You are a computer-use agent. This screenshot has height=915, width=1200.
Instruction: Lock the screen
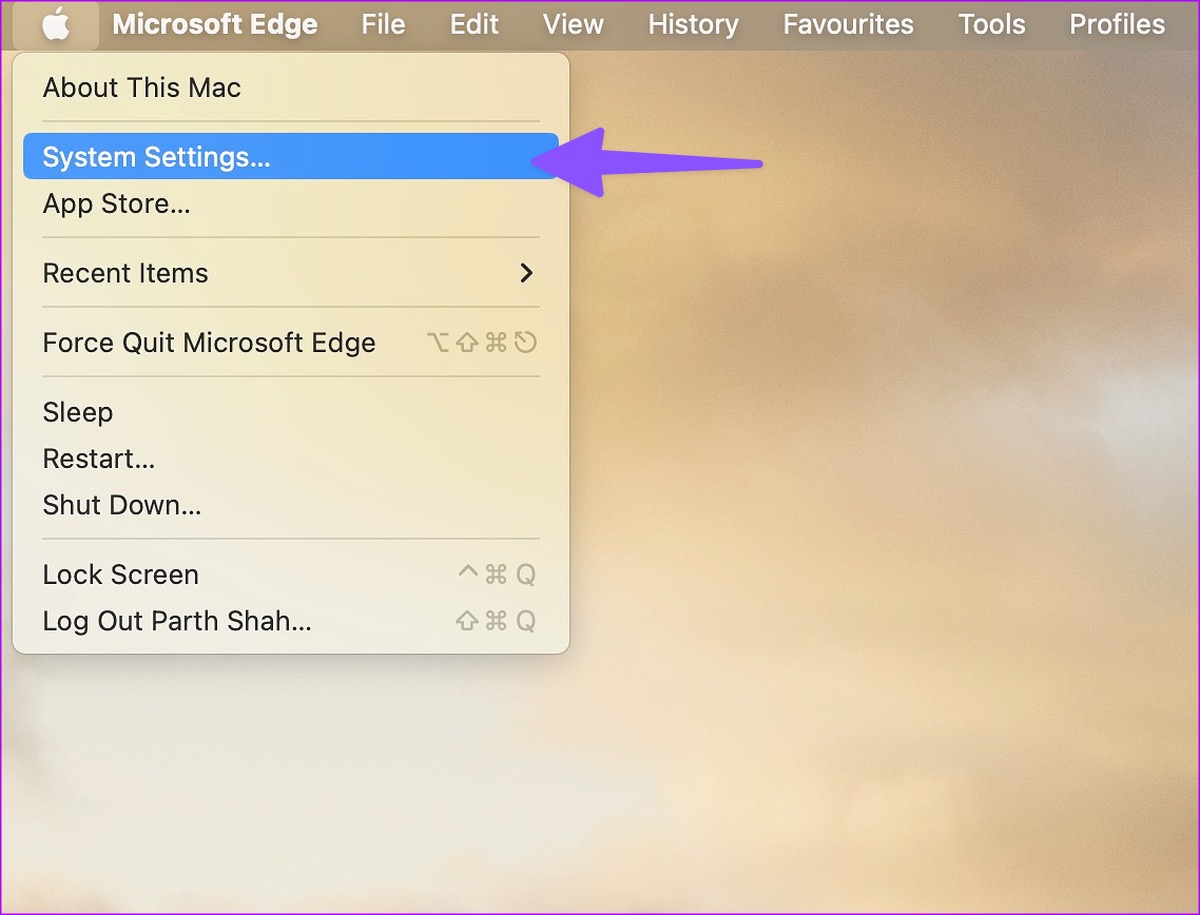[x=120, y=574]
